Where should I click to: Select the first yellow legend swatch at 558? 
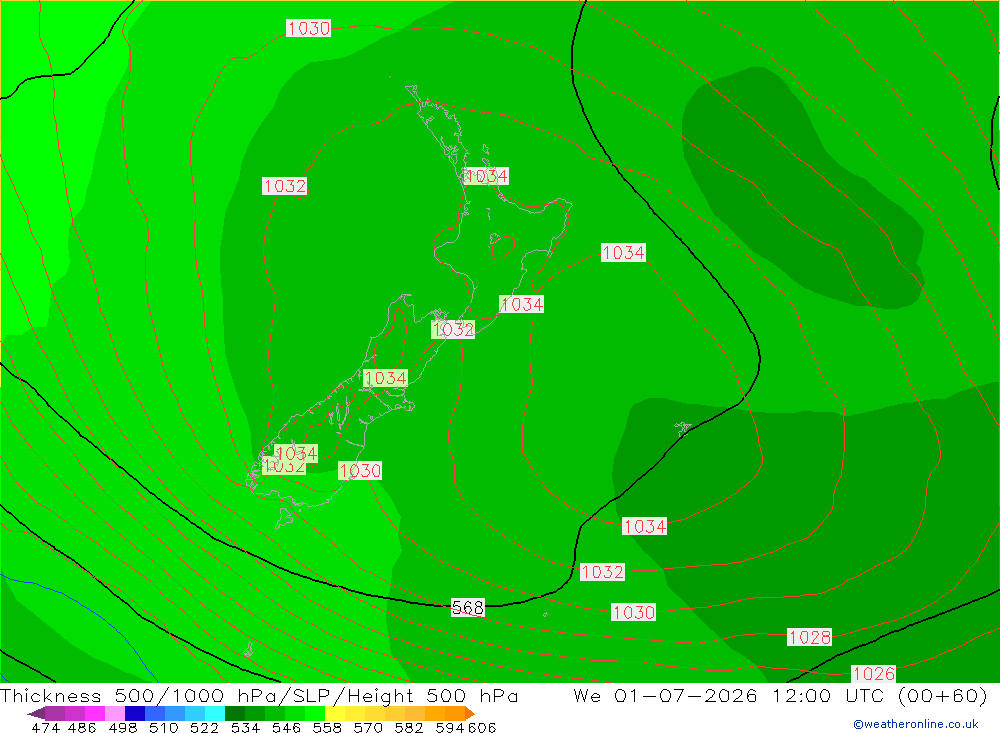pos(335,713)
